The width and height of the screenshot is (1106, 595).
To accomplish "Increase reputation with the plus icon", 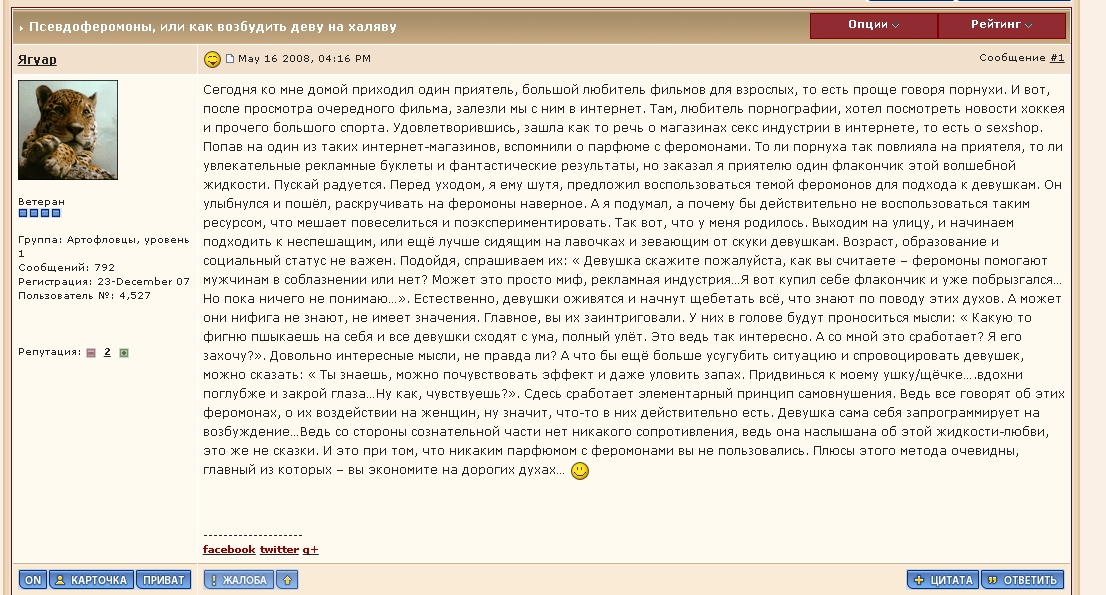I will click(x=123, y=352).
